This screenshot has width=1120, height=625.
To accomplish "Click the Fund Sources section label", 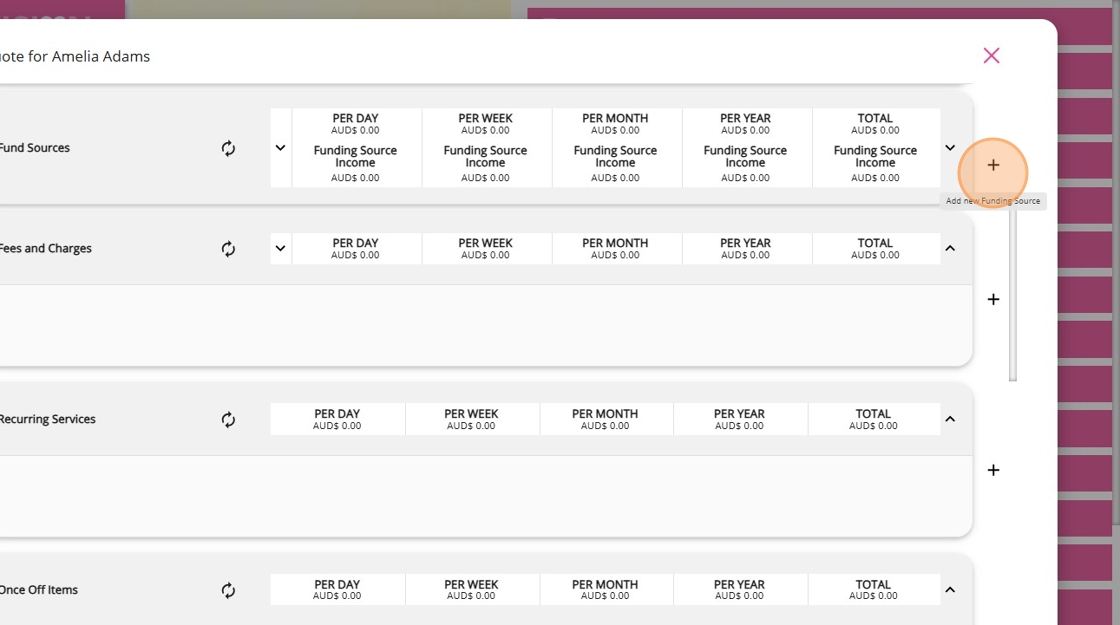I will [x=35, y=148].
